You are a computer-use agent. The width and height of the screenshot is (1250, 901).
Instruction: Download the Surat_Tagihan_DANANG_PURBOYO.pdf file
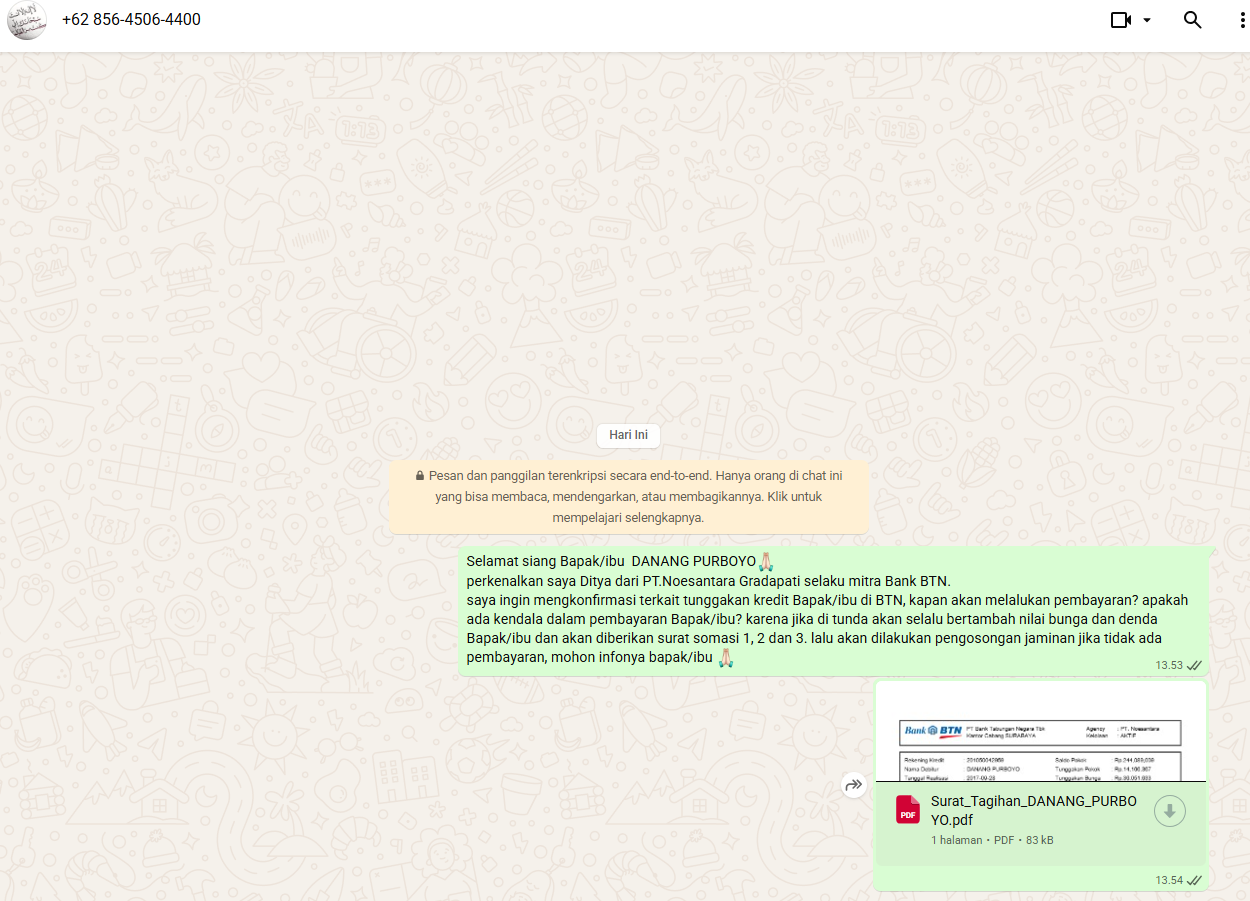pyautogui.click(x=1169, y=811)
